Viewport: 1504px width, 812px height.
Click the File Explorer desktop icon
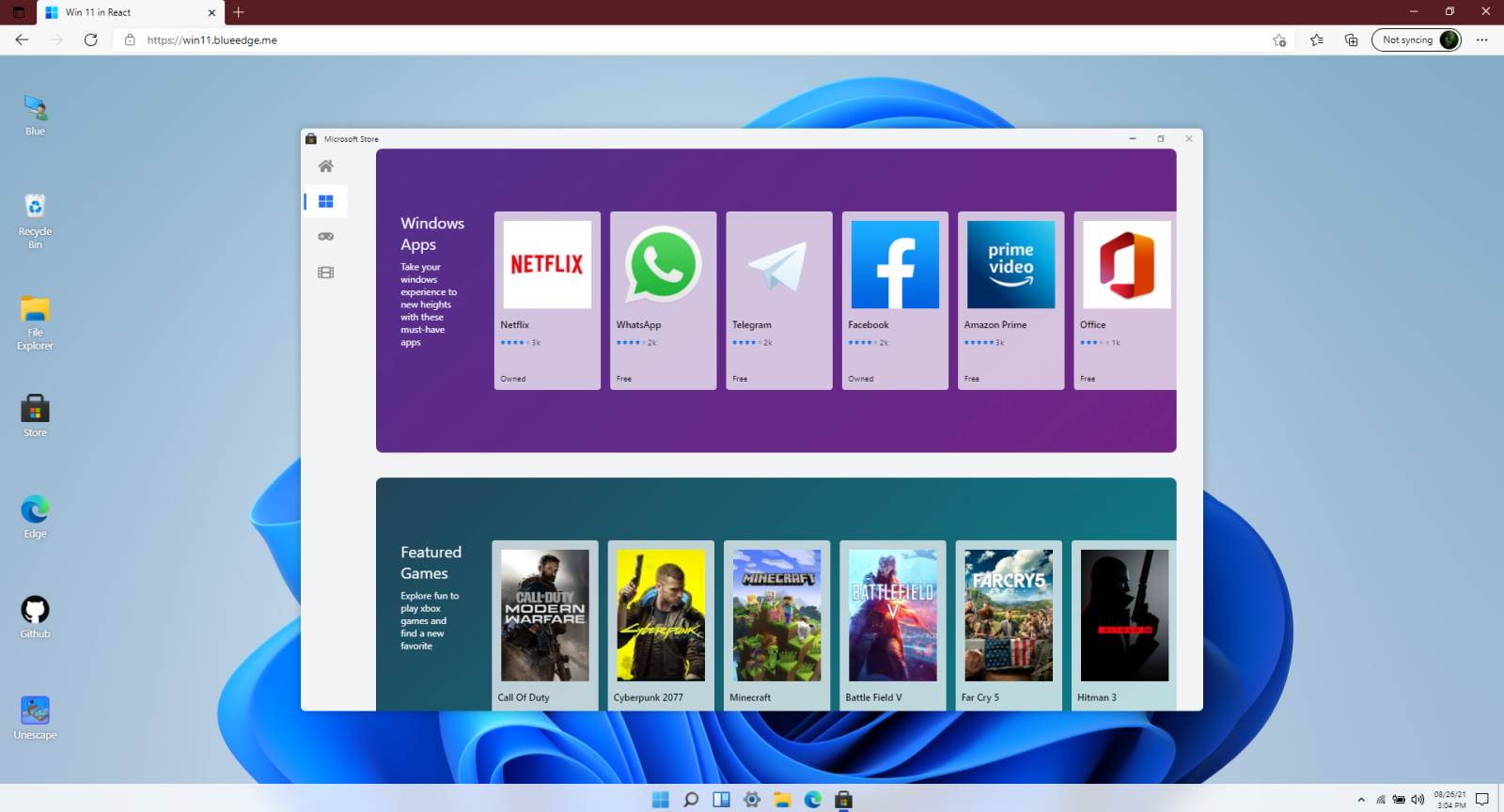(35, 322)
